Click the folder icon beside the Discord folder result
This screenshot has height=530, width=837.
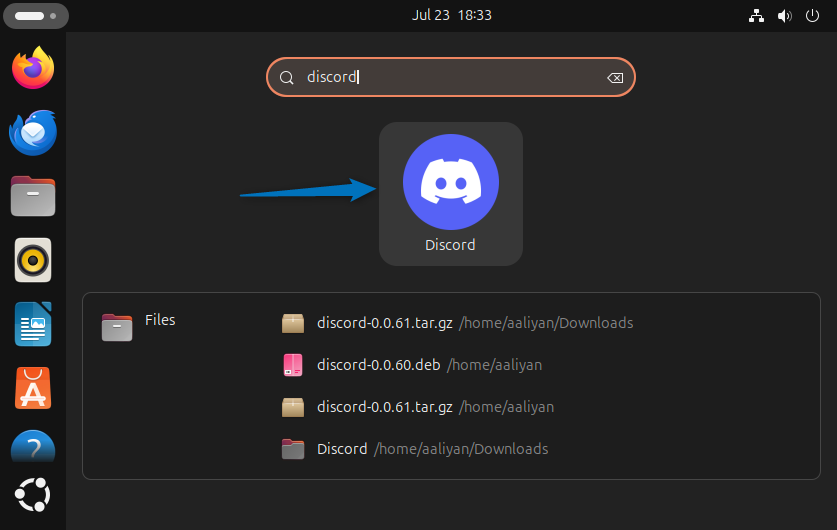point(293,449)
